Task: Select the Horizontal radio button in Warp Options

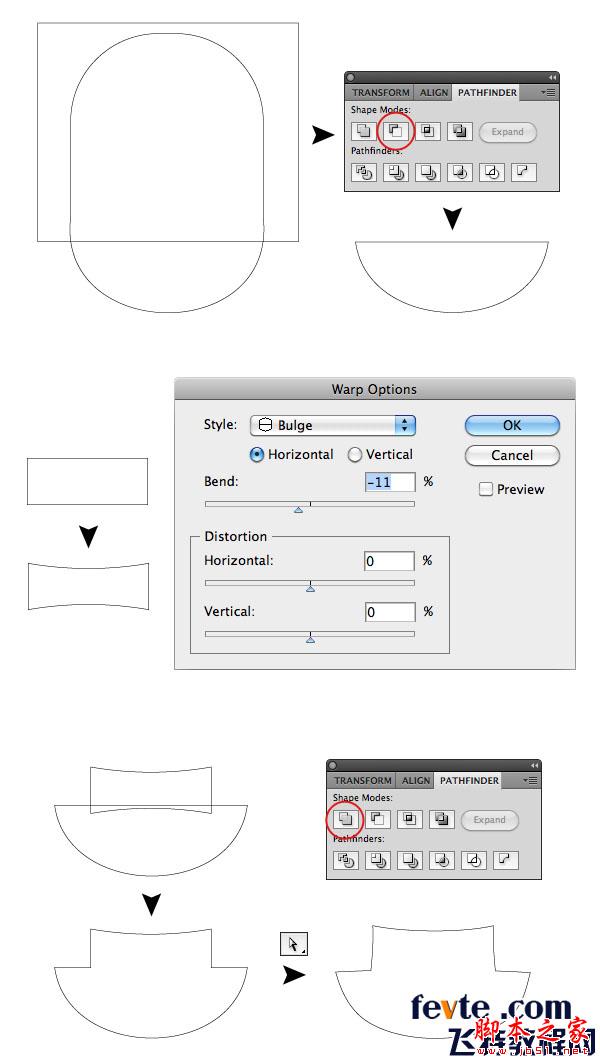Action: point(257,454)
